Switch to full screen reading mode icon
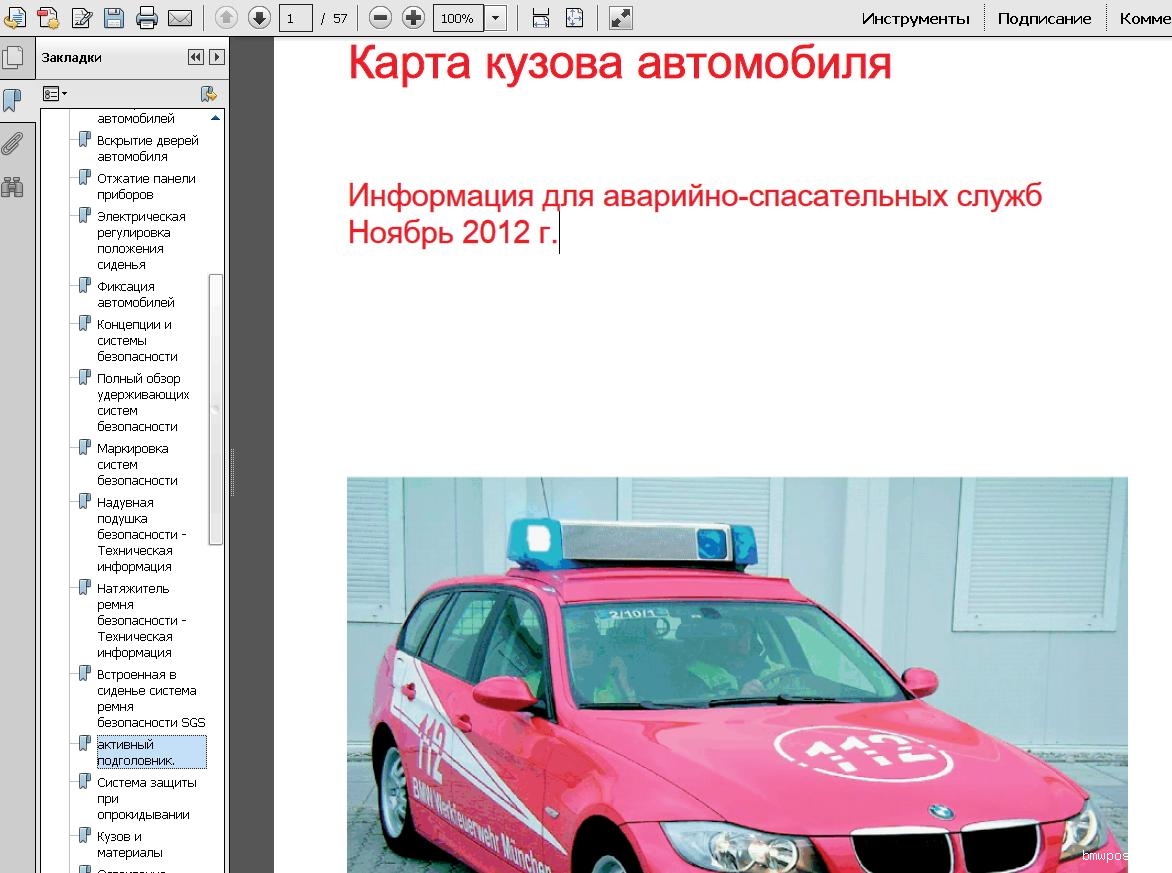Viewport: 1172px width, 873px height. [x=620, y=18]
